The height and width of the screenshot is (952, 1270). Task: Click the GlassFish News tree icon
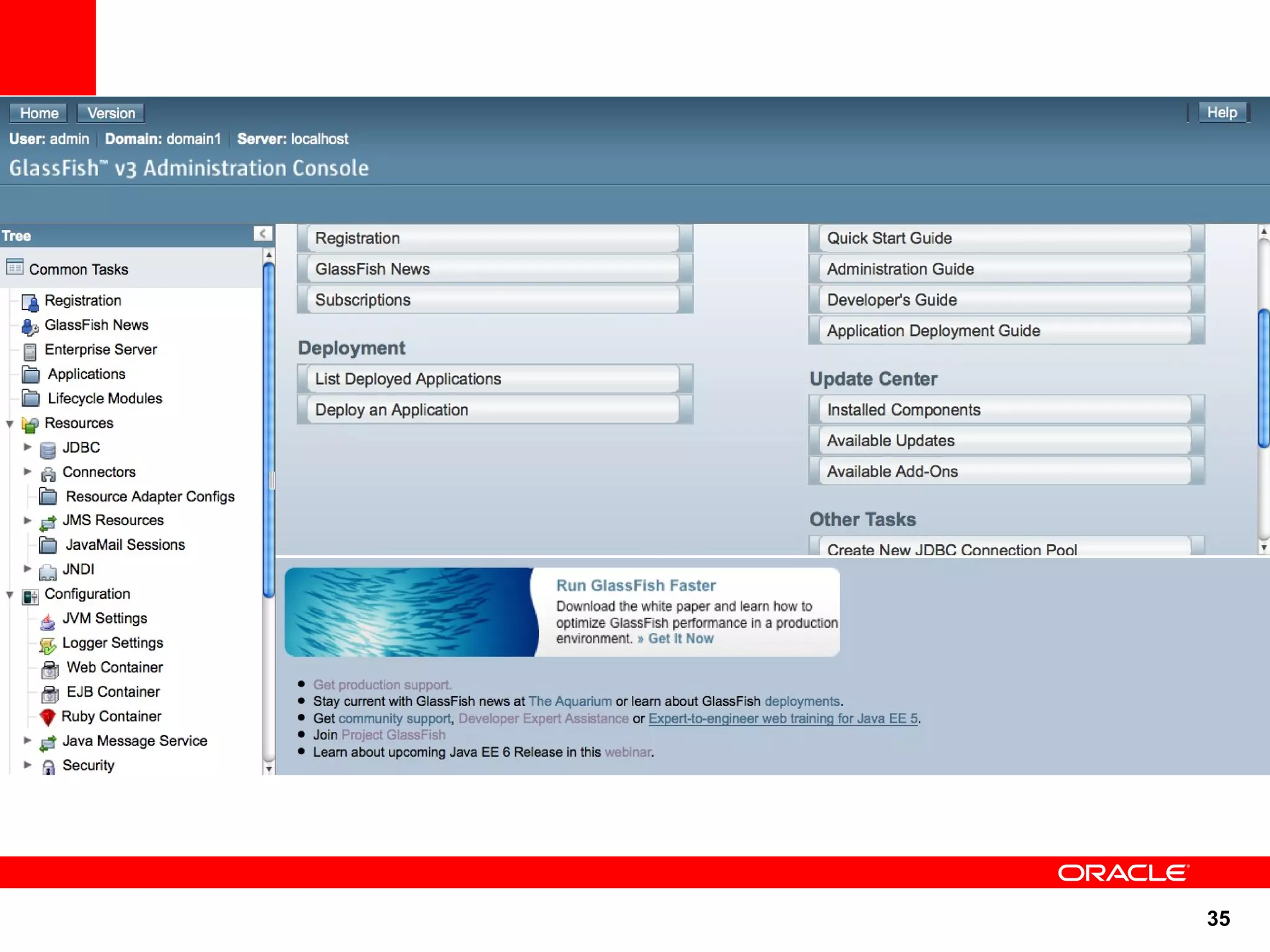pos(30,327)
